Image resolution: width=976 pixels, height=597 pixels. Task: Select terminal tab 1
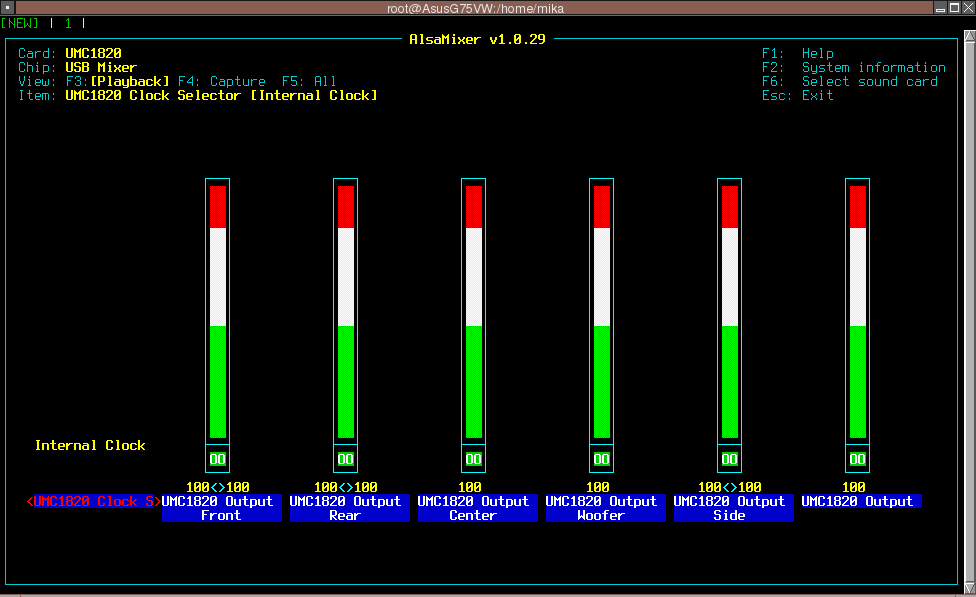(x=68, y=23)
